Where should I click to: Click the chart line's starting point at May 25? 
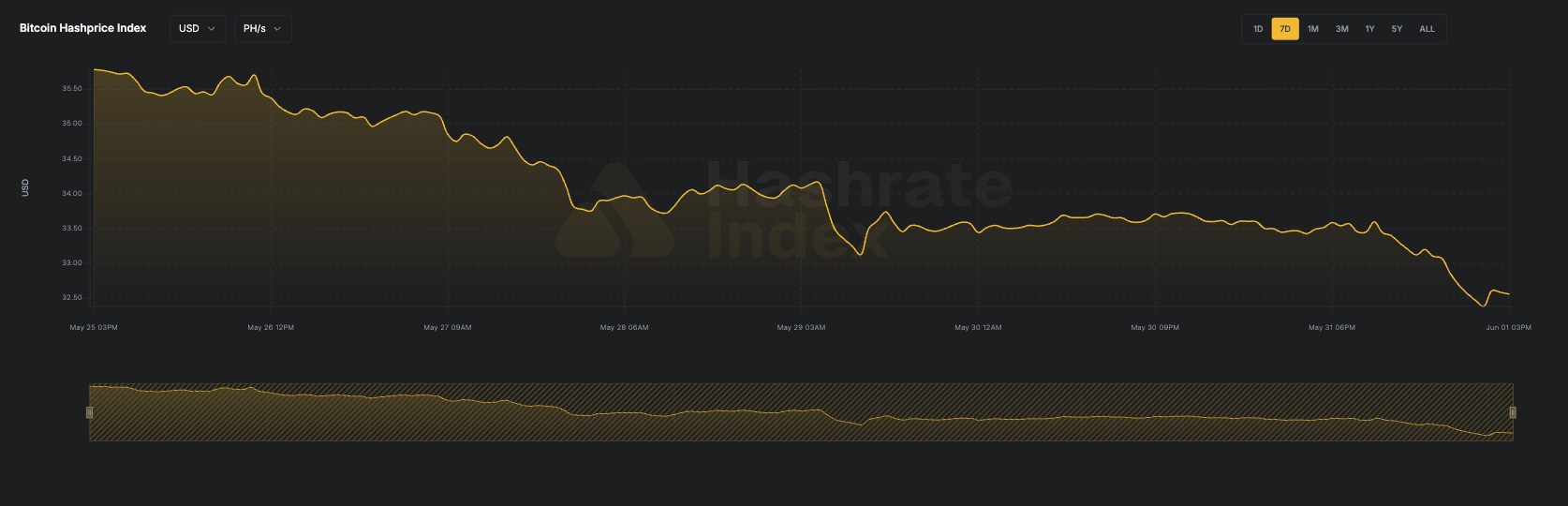(95, 69)
